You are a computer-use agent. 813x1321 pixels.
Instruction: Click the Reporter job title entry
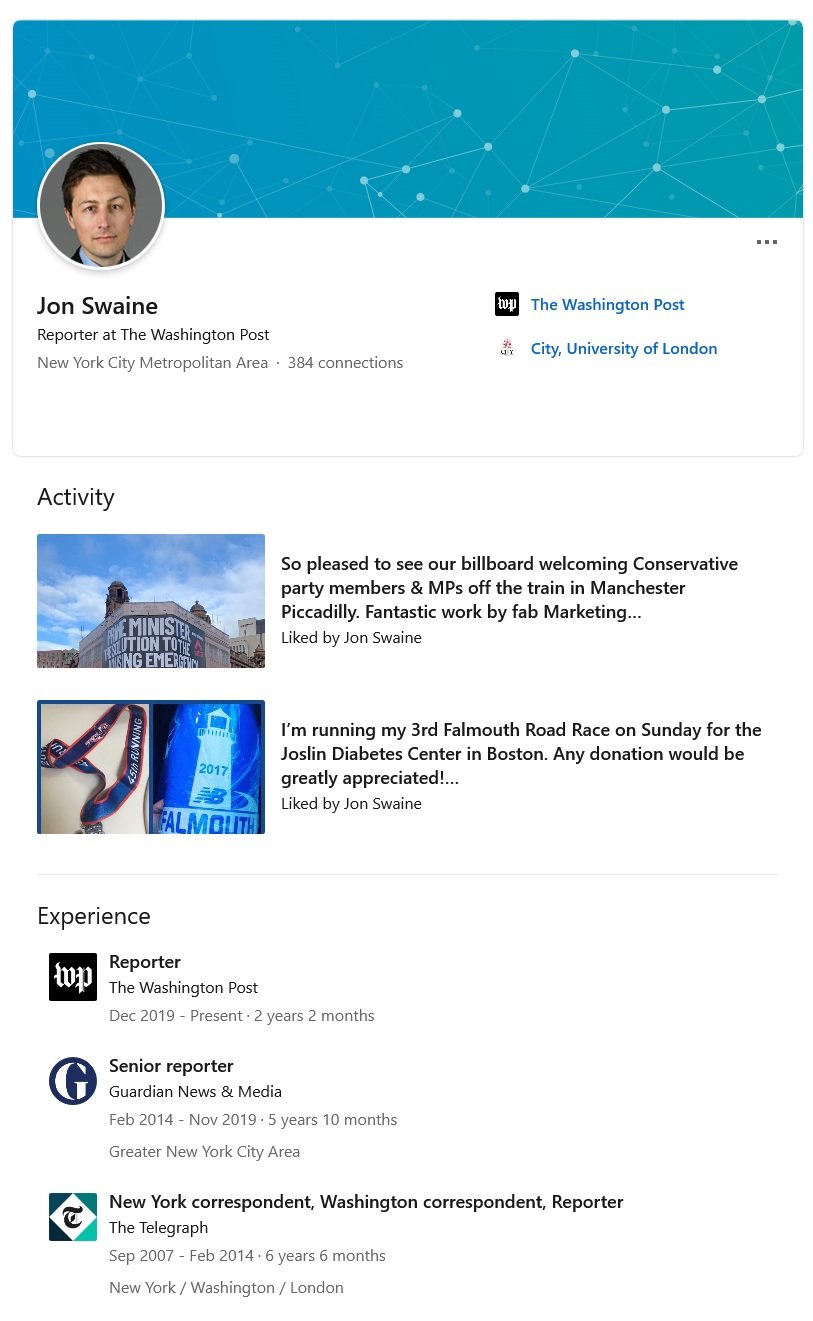tap(145, 962)
